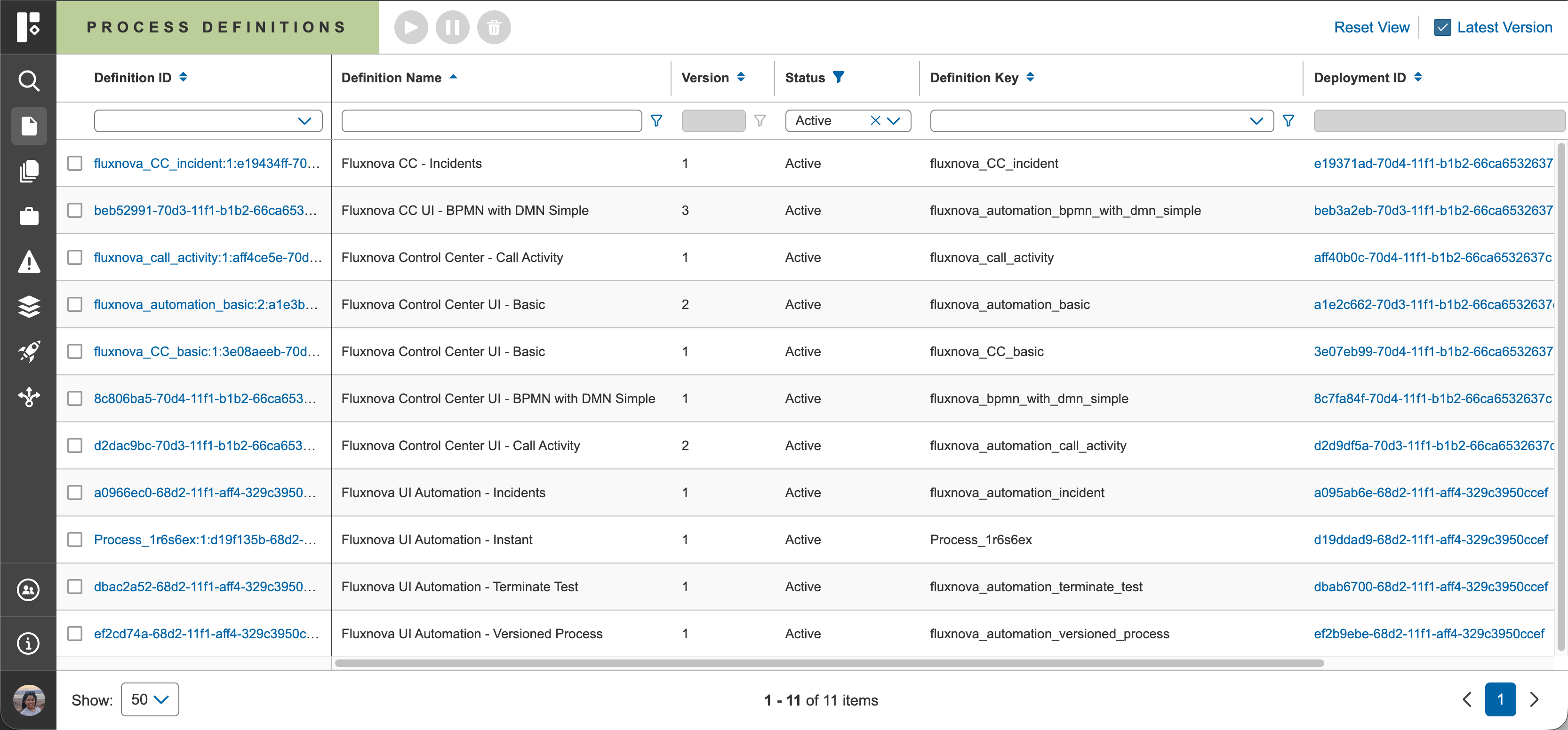This screenshot has width=1568, height=730.
Task: Open deployment d19ddad9-68d2 link
Action: point(1431,539)
